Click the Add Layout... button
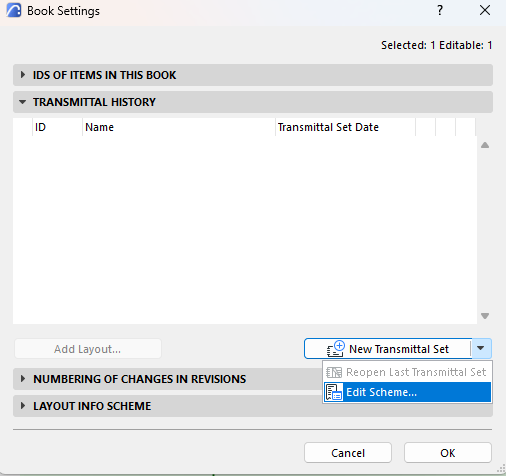The image size is (506, 476). coord(88,349)
